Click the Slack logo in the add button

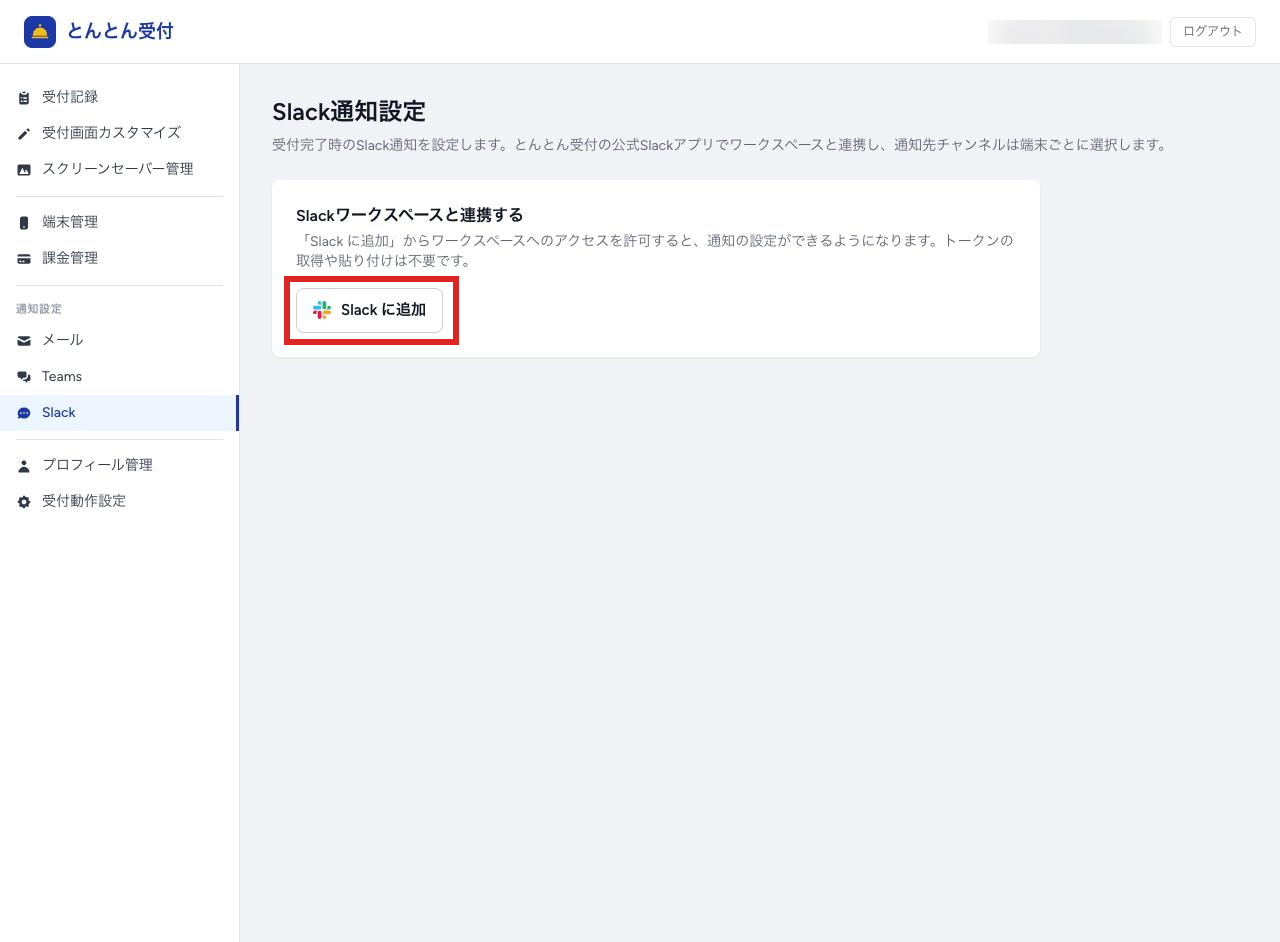(322, 310)
